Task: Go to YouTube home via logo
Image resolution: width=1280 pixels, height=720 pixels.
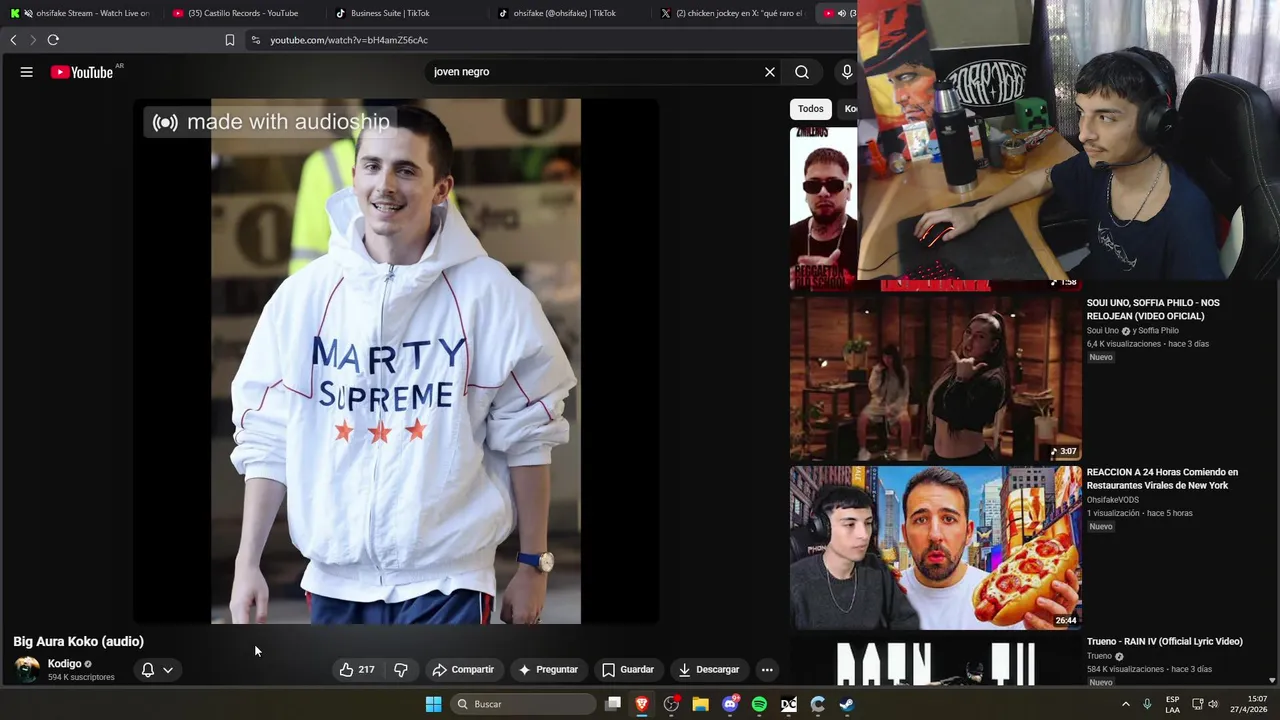Action: click(82, 72)
